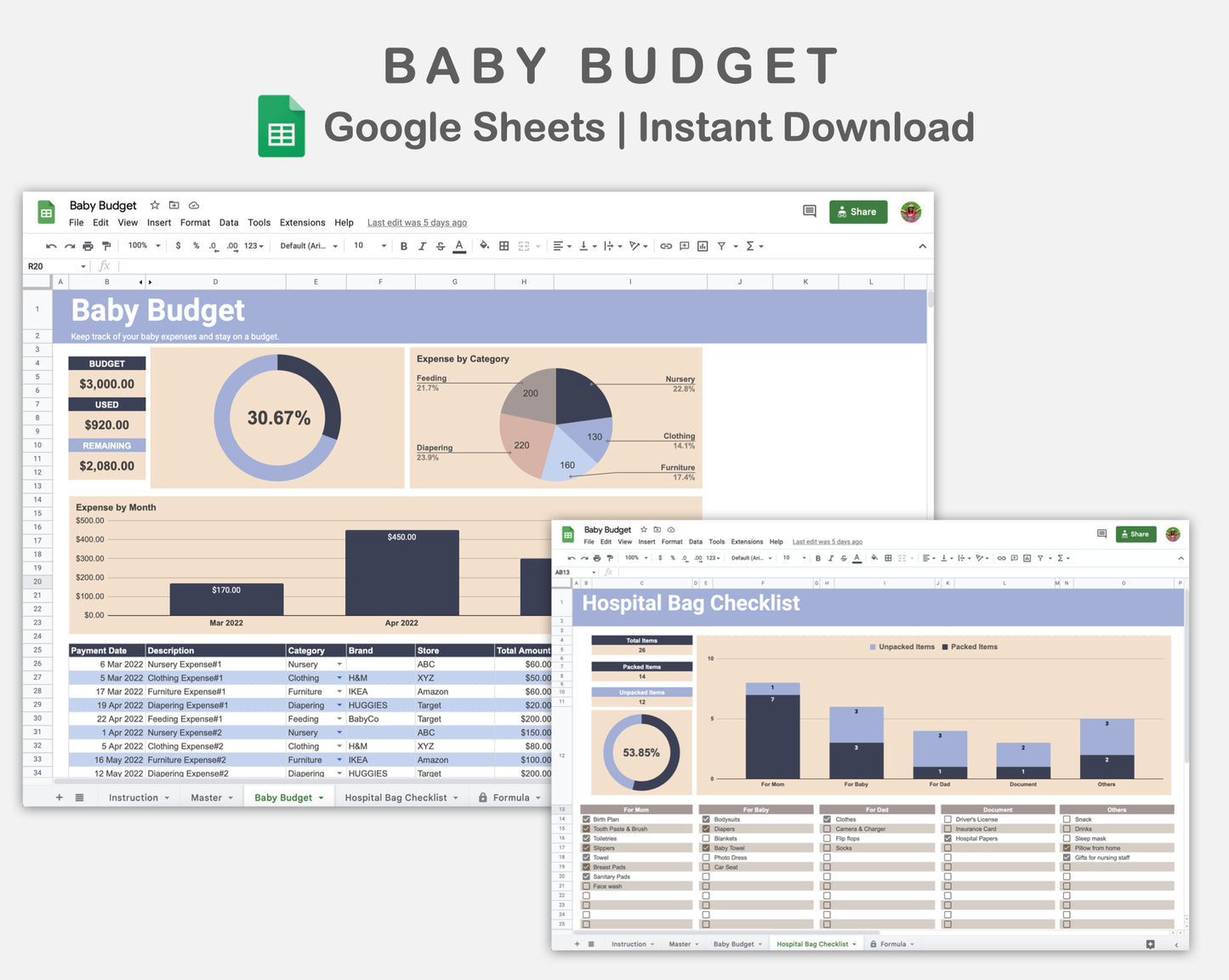Insert a link with the toolbar icon
This screenshot has height=980, width=1229.
point(666,246)
